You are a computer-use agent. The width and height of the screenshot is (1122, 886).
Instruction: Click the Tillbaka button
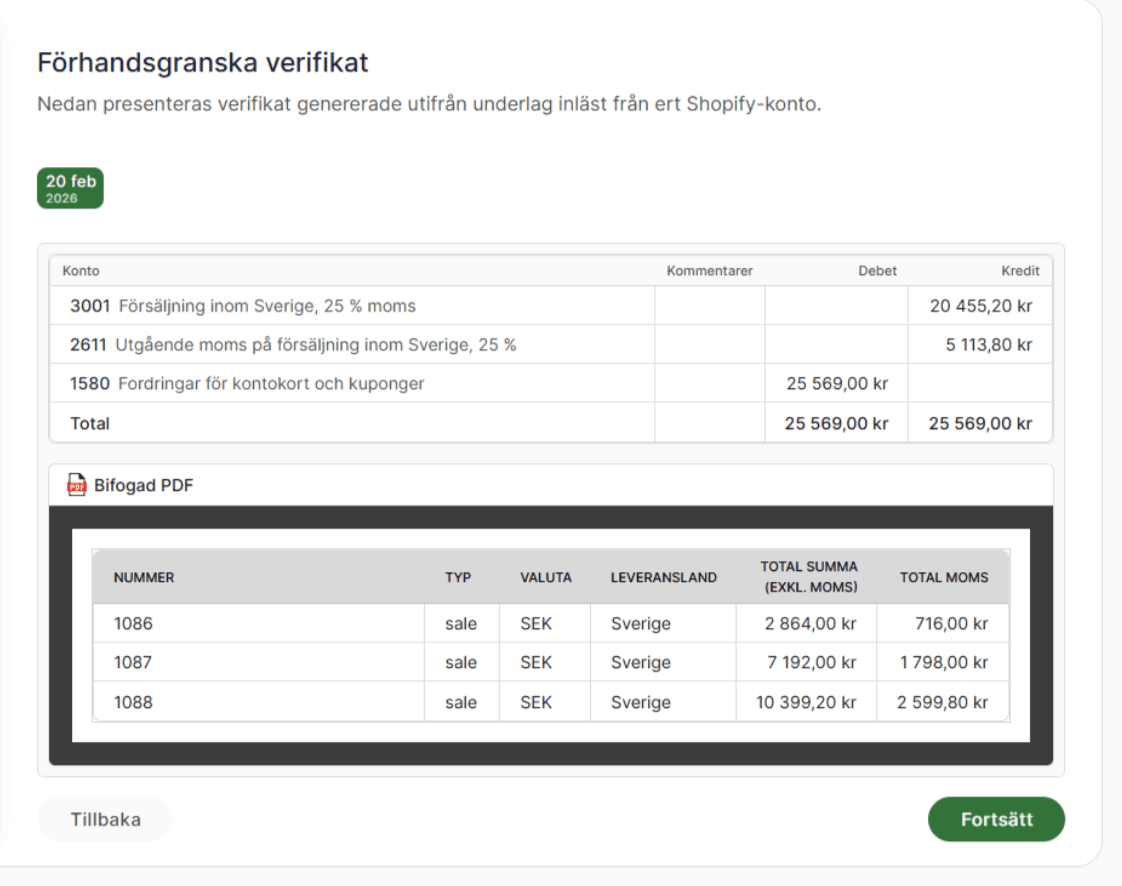pyautogui.click(x=104, y=818)
